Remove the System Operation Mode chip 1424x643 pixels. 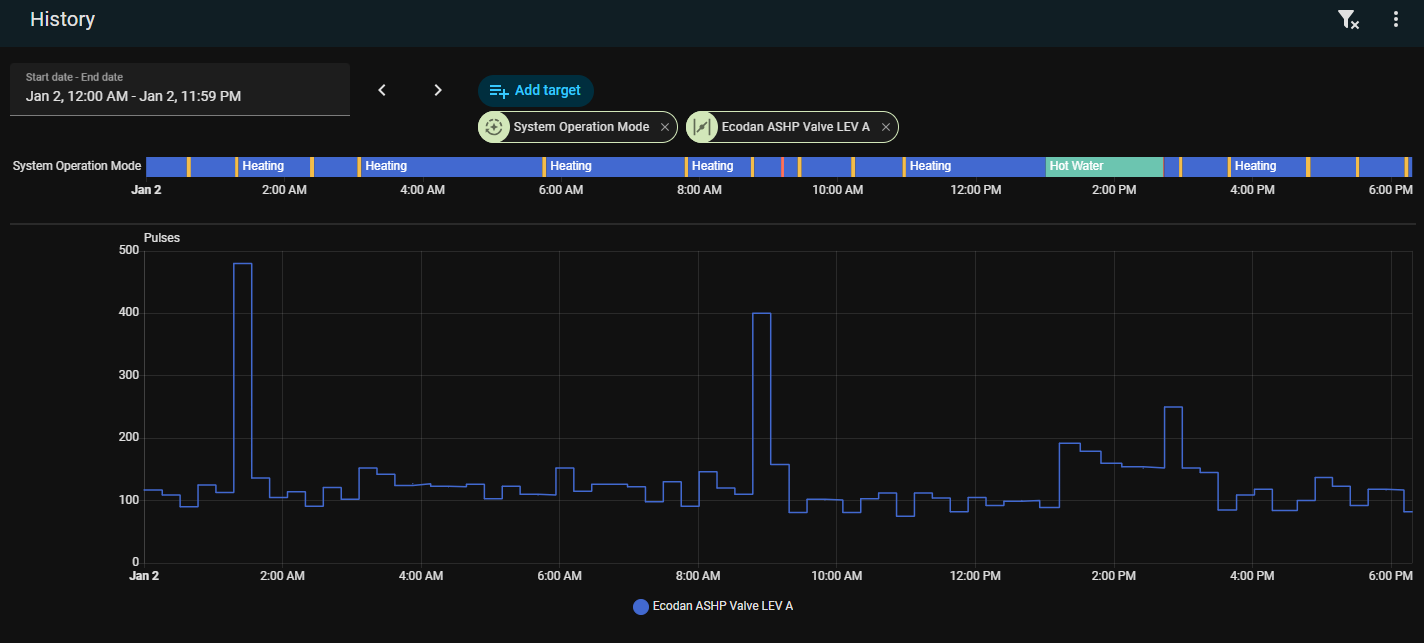(x=664, y=127)
